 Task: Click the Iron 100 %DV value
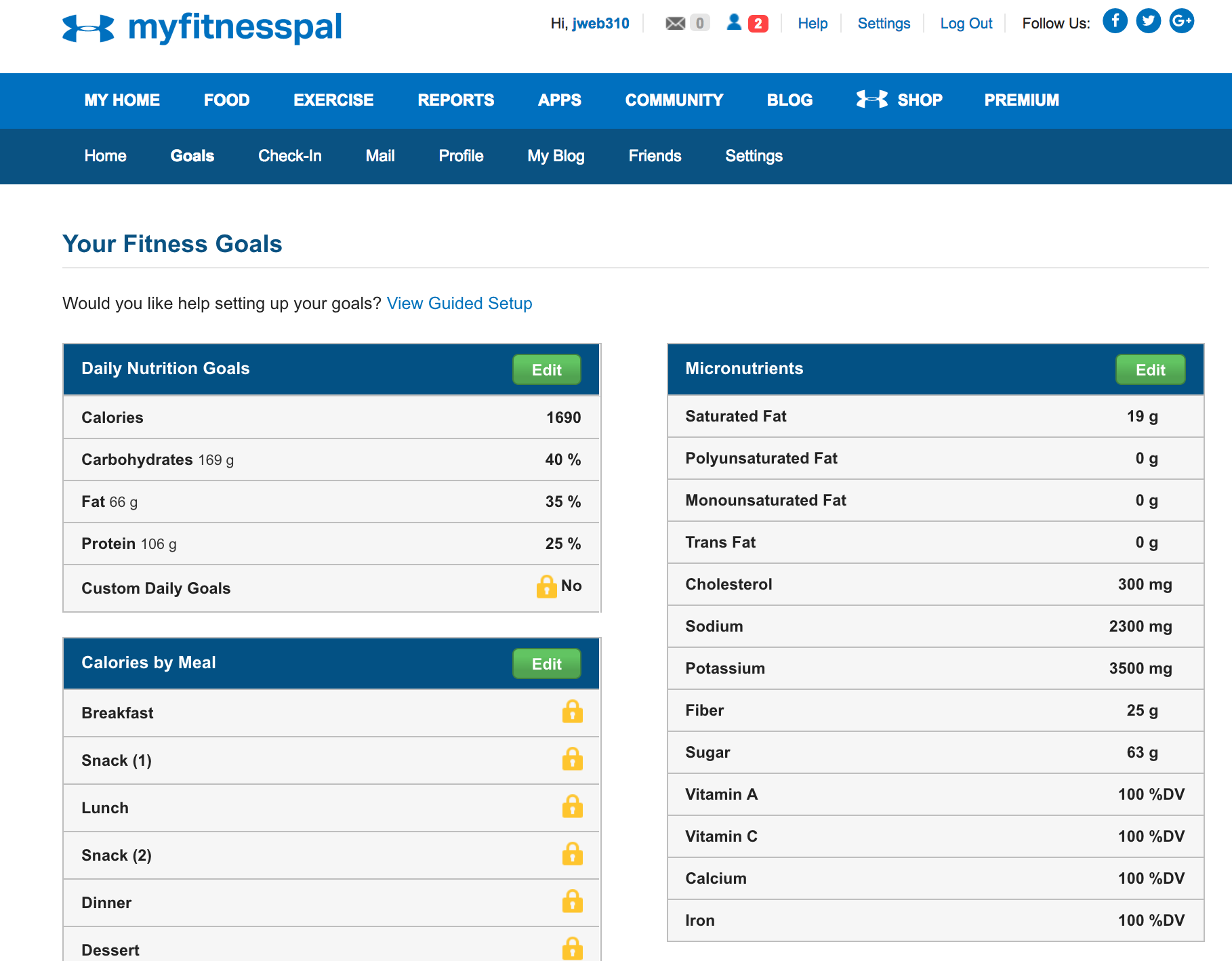tap(1151, 920)
